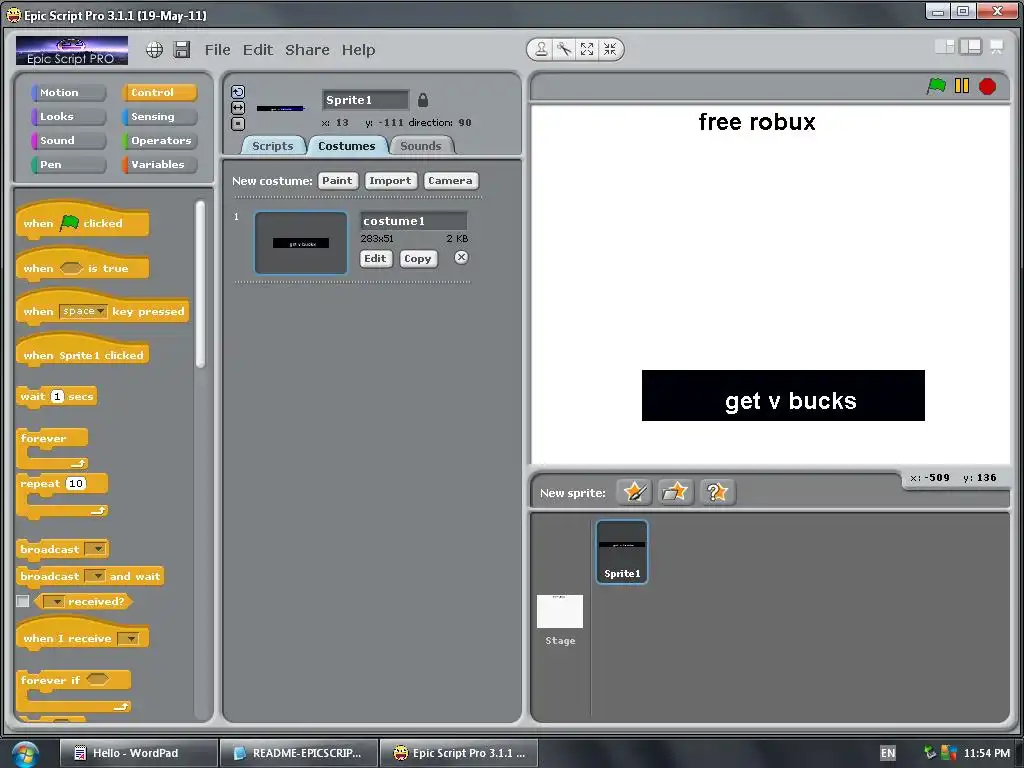This screenshot has width=1024, height=768.
Task: Click the green flag to start scripts
Action: pyautogui.click(x=936, y=86)
